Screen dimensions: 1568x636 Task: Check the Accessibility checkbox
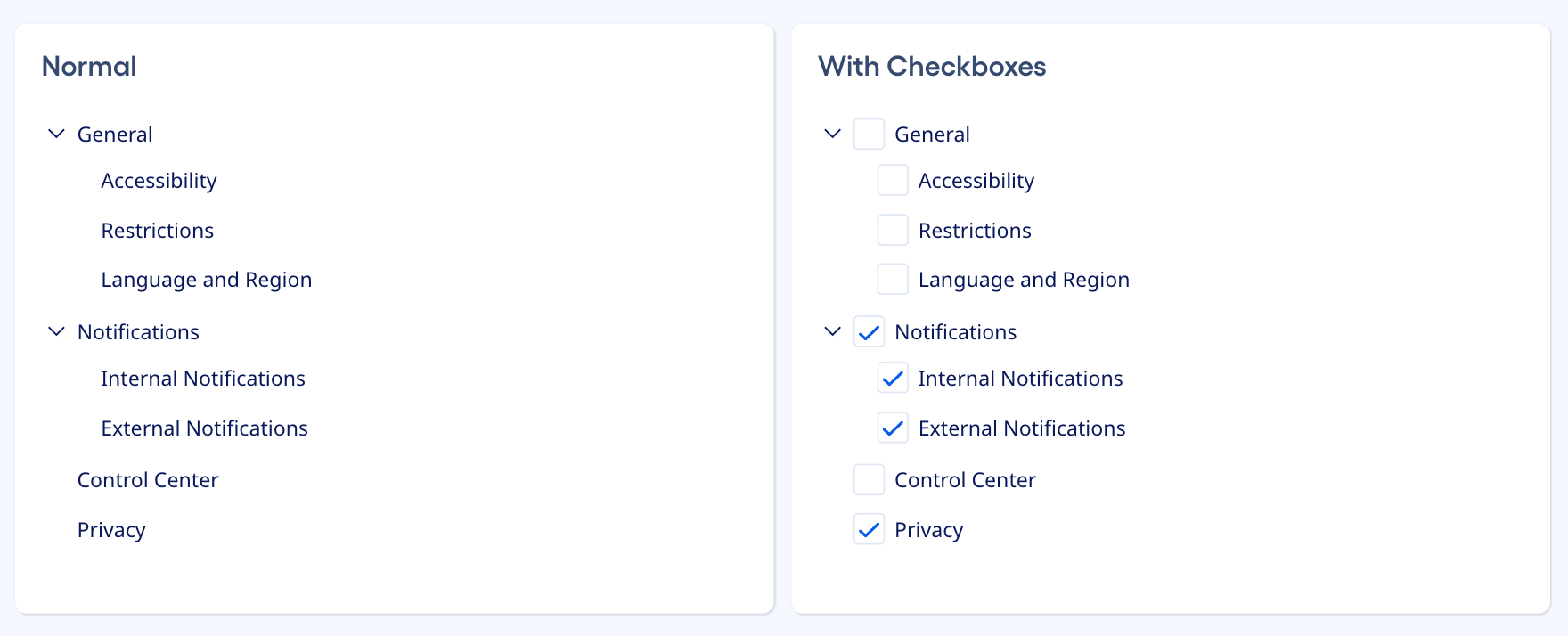click(x=892, y=180)
